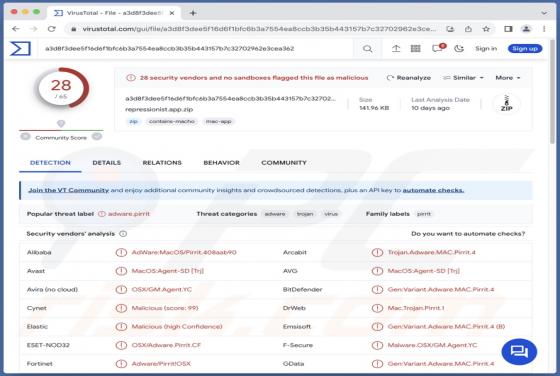
Task: Select the DETECTION tab
Action: 50,163
